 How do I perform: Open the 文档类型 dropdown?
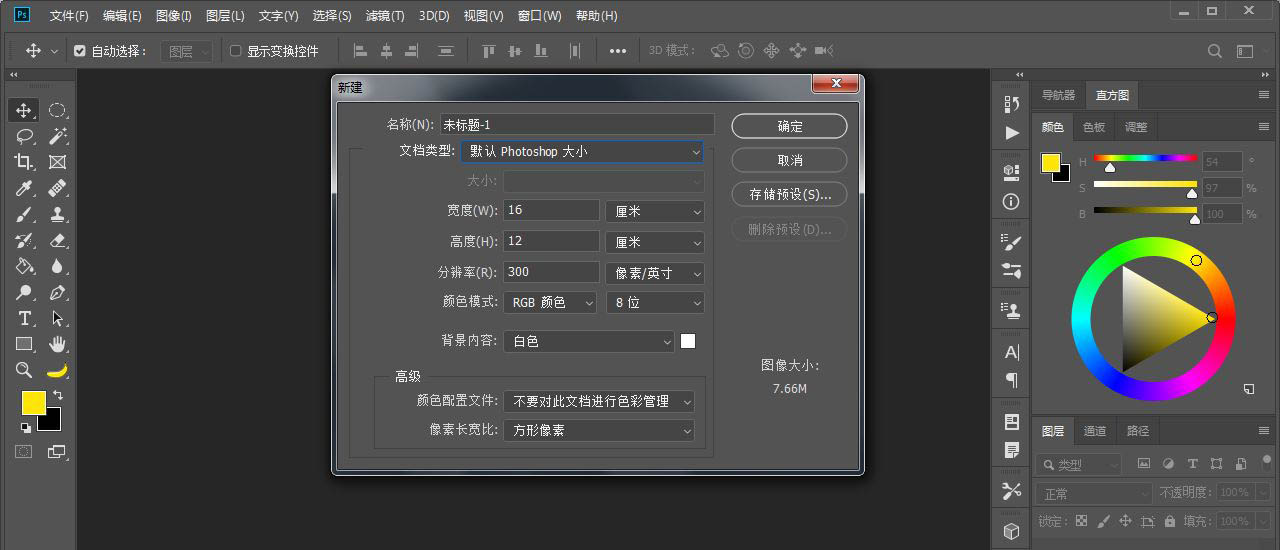coord(582,152)
